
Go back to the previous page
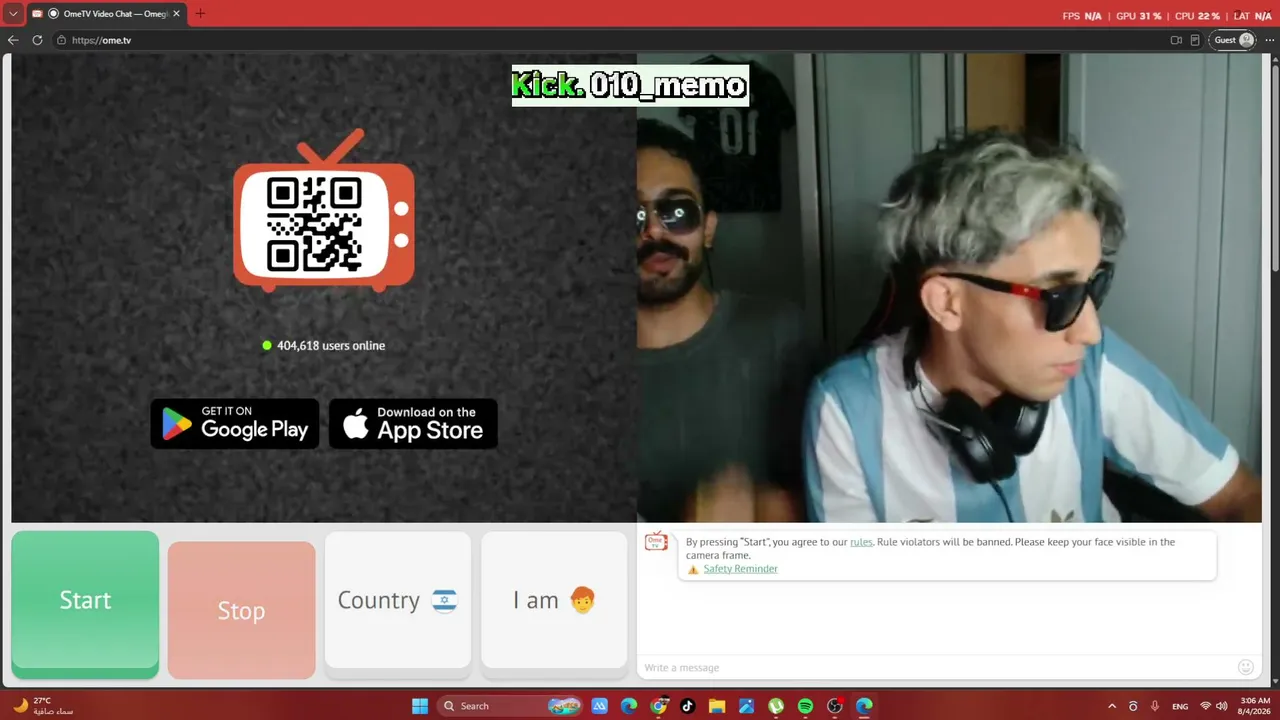tap(13, 40)
